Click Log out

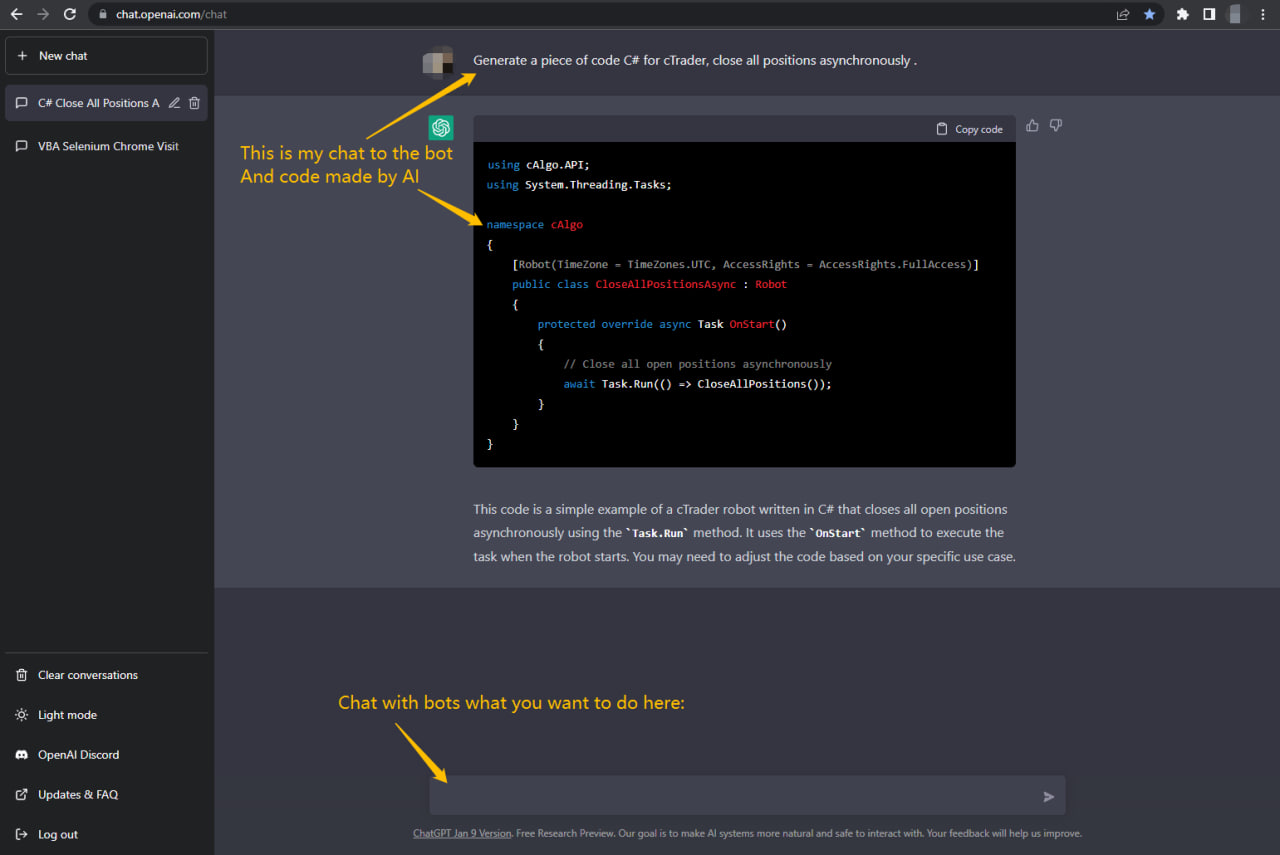click(106, 835)
